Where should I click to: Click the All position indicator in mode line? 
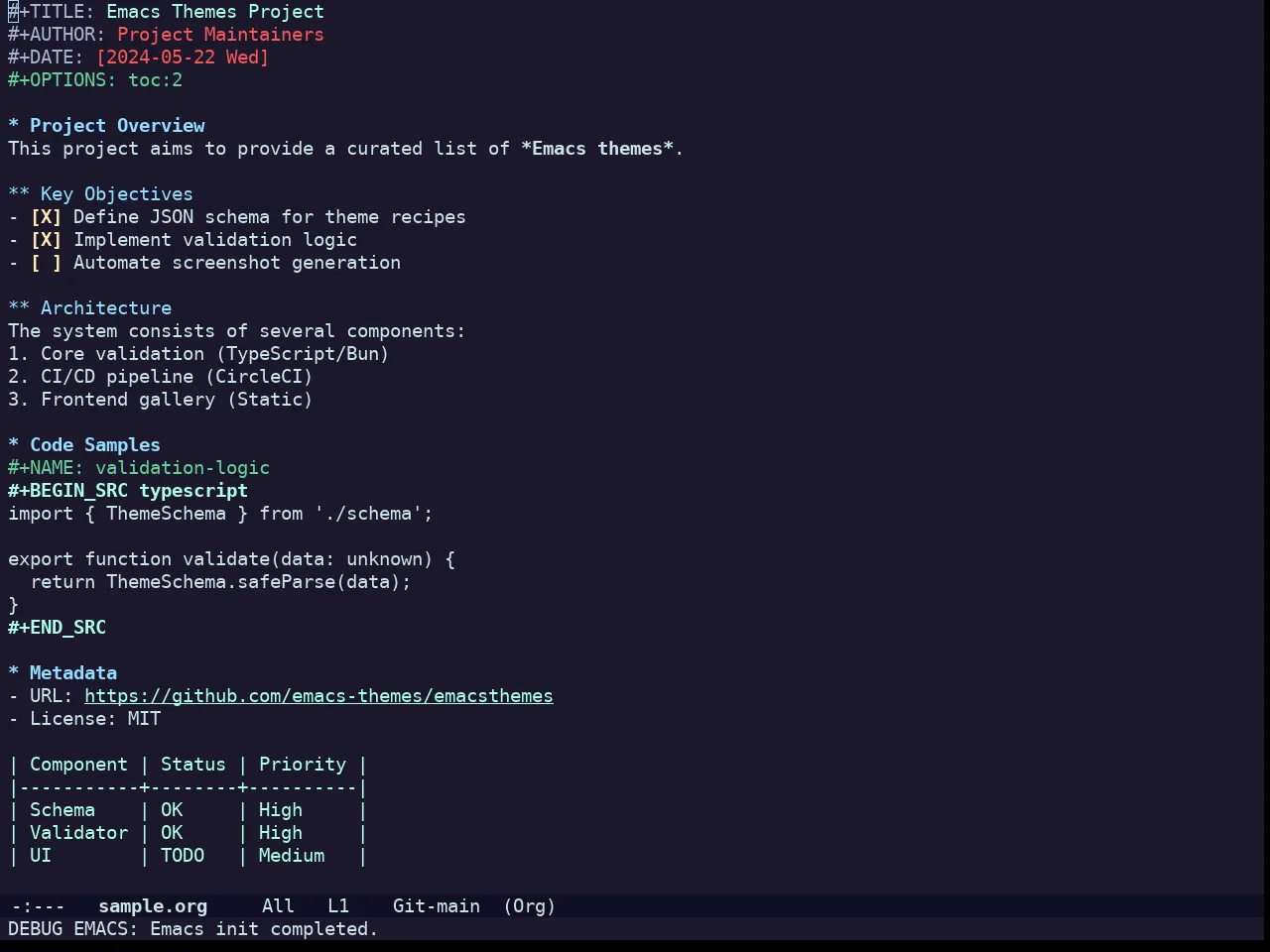[278, 906]
